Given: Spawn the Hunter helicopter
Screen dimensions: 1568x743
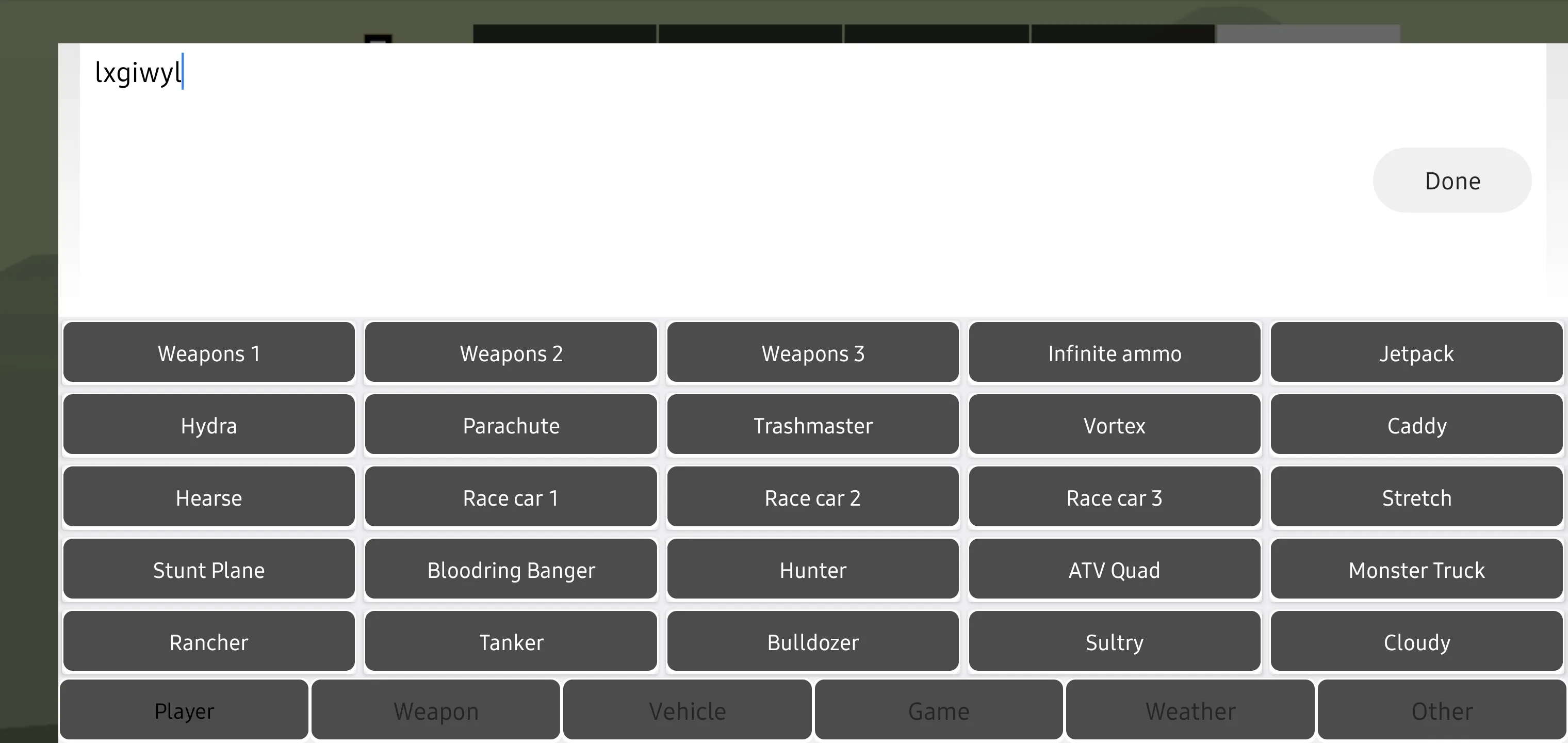Looking at the screenshot, I should click(x=812, y=569).
